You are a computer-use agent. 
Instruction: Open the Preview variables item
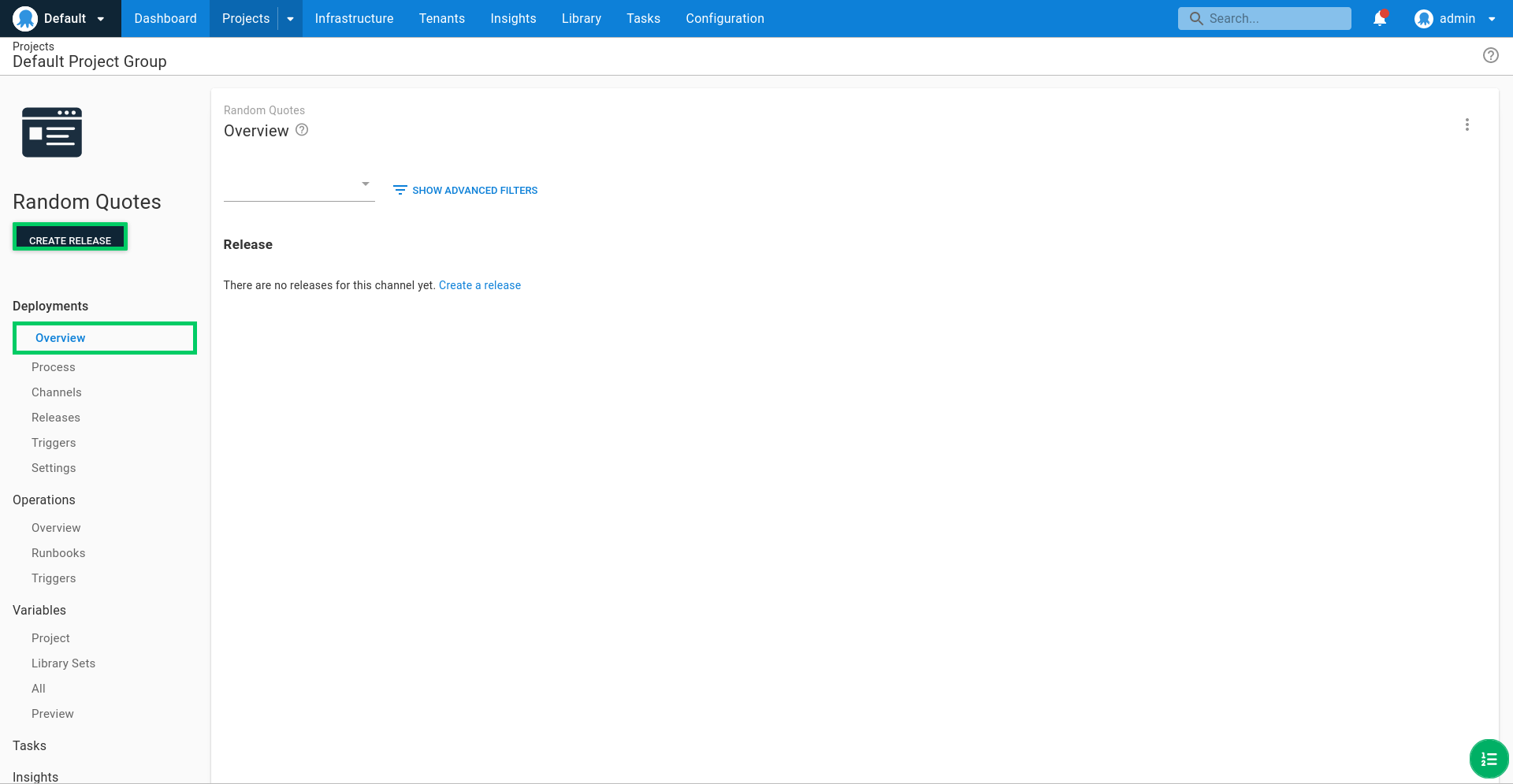click(x=53, y=714)
